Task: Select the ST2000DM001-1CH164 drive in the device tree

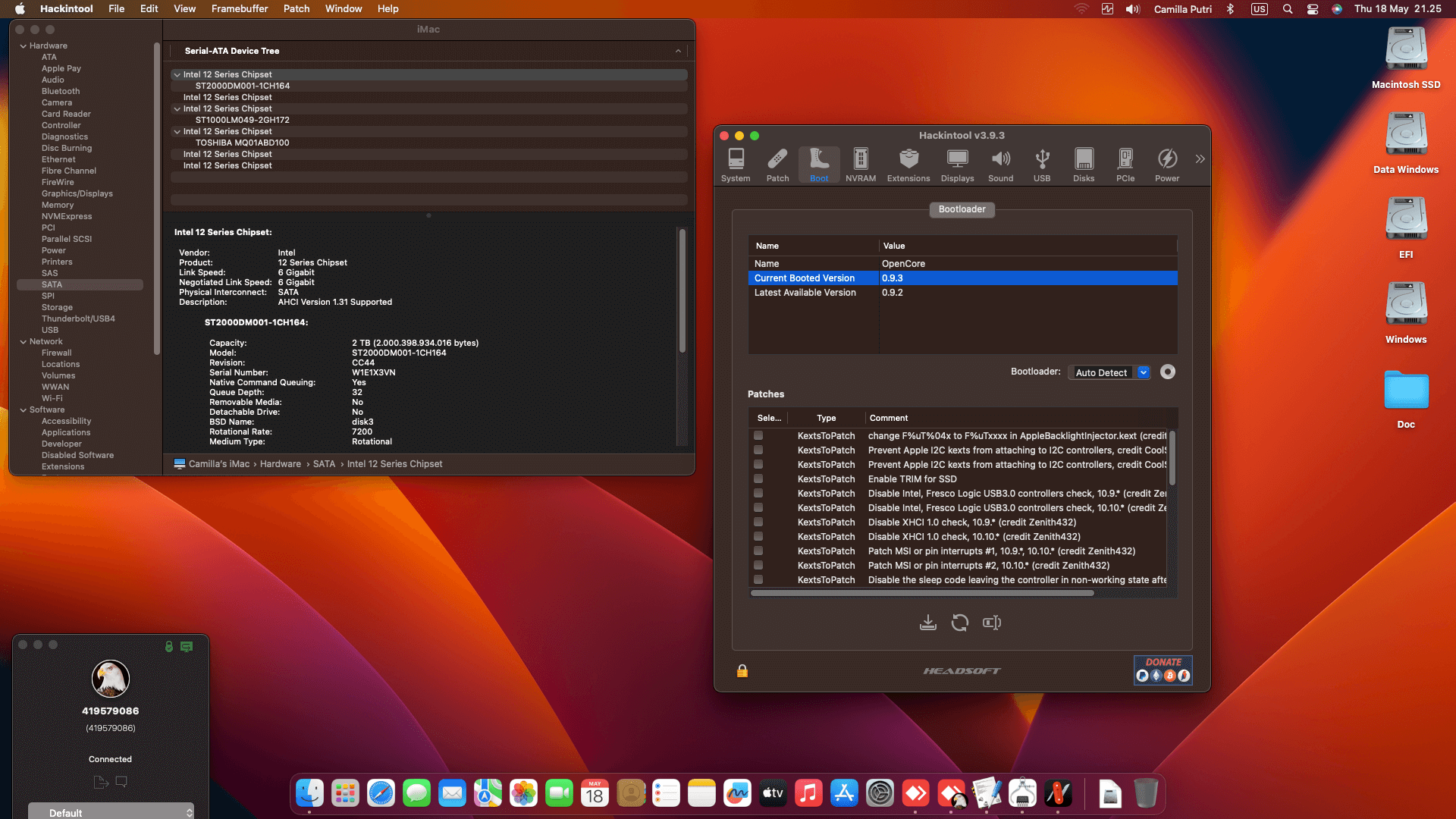Action: (x=243, y=86)
